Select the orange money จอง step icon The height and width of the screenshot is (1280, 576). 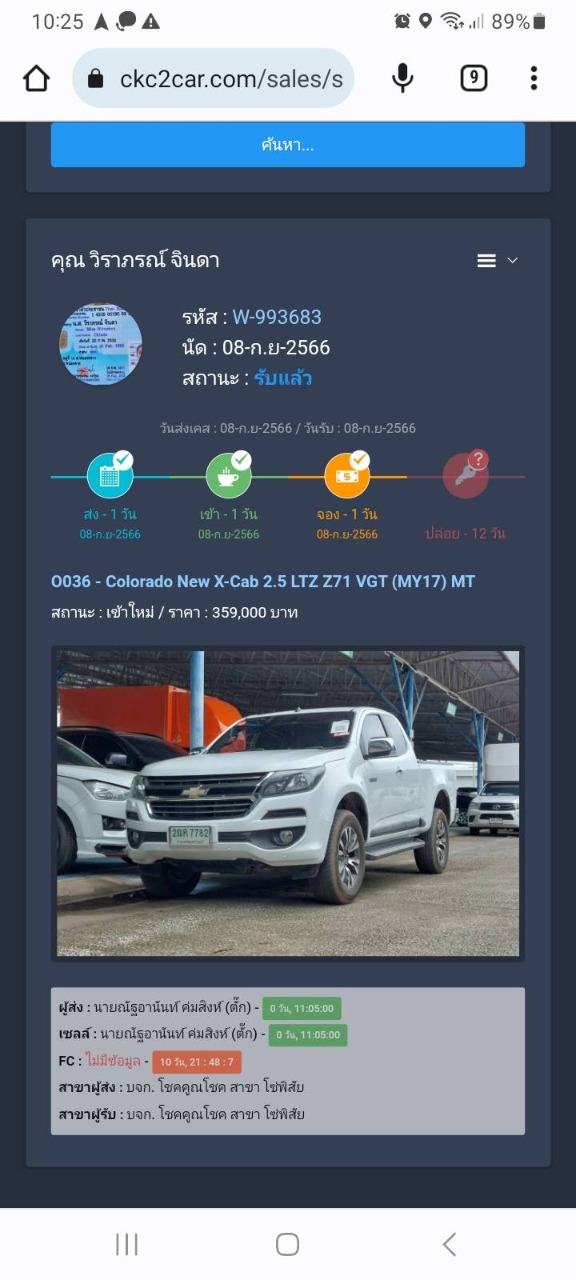347,475
